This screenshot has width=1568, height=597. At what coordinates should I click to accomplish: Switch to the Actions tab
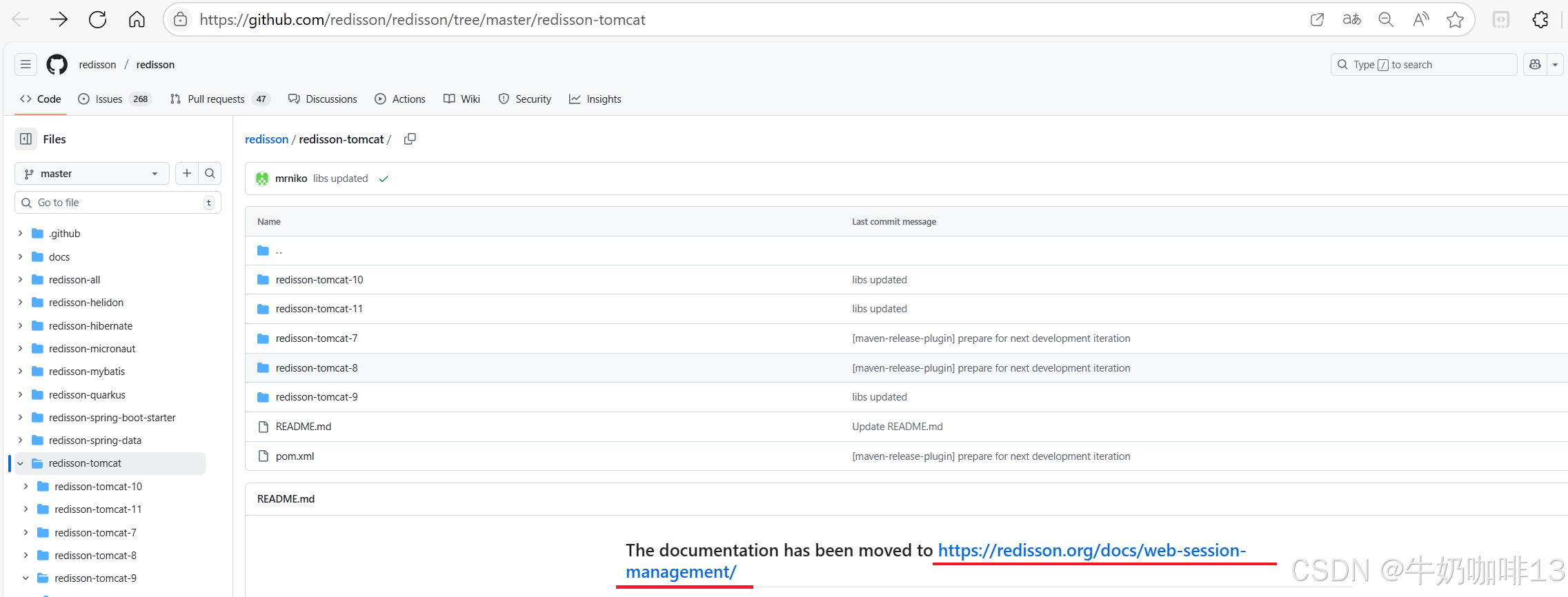[400, 99]
